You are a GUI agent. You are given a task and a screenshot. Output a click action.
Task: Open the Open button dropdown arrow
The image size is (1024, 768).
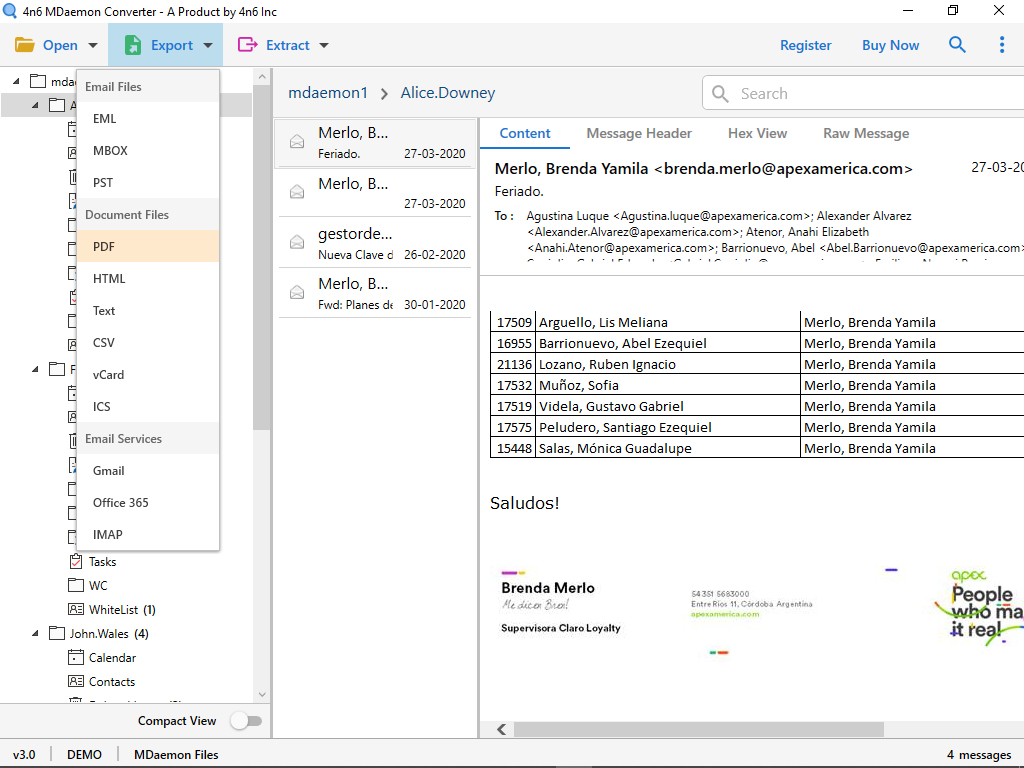click(x=93, y=45)
